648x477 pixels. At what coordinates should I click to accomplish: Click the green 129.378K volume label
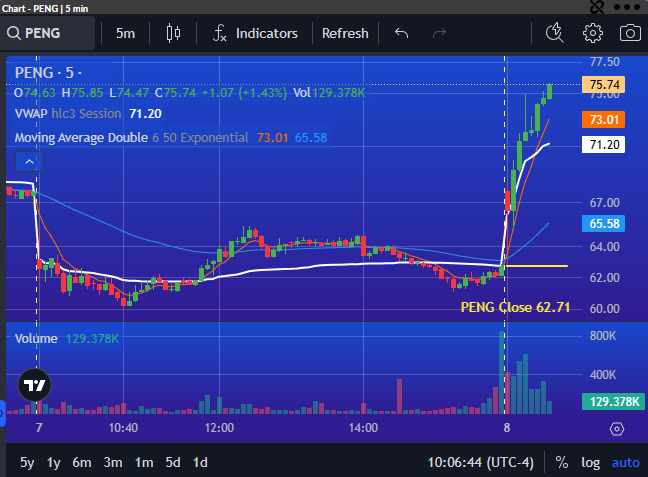tap(613, 401)
